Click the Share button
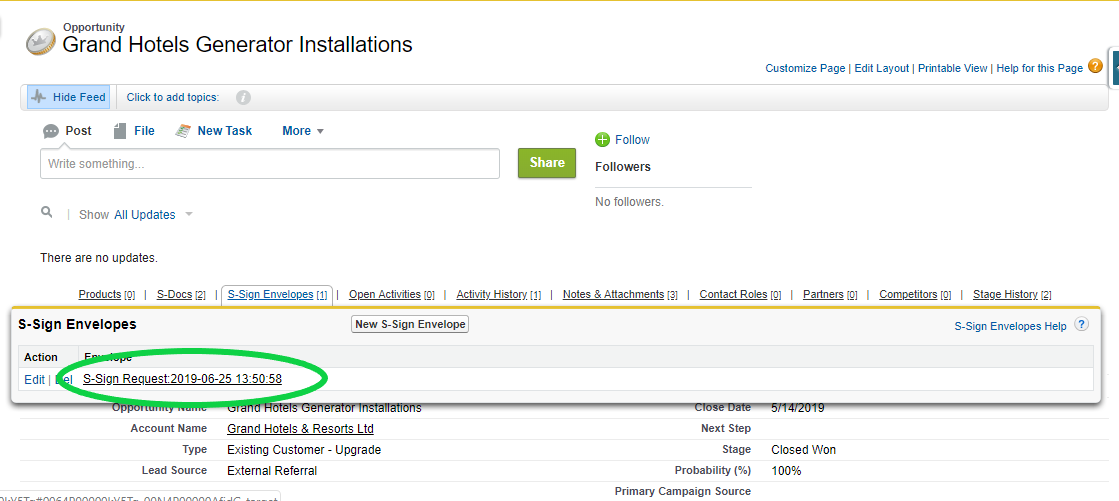Viewport: 1119px width, 501px height. 547,163
